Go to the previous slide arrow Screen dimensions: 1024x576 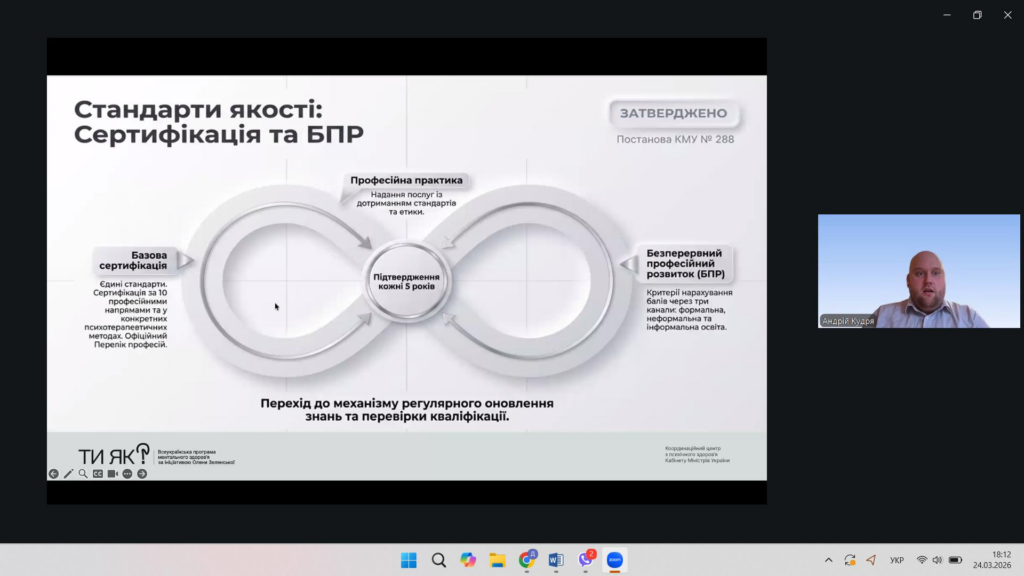pyautogui.click(x=54, y=474)
